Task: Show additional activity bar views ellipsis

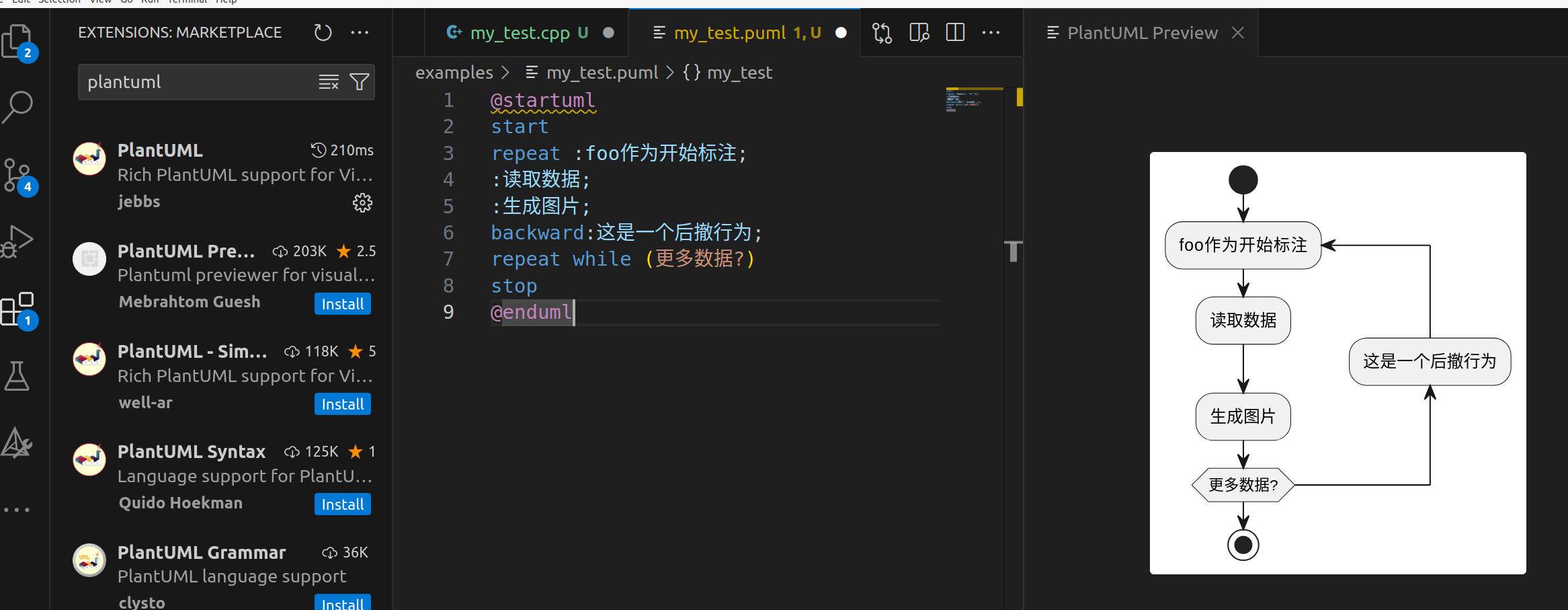Action: pyautogui.click(x=17, y=510)
